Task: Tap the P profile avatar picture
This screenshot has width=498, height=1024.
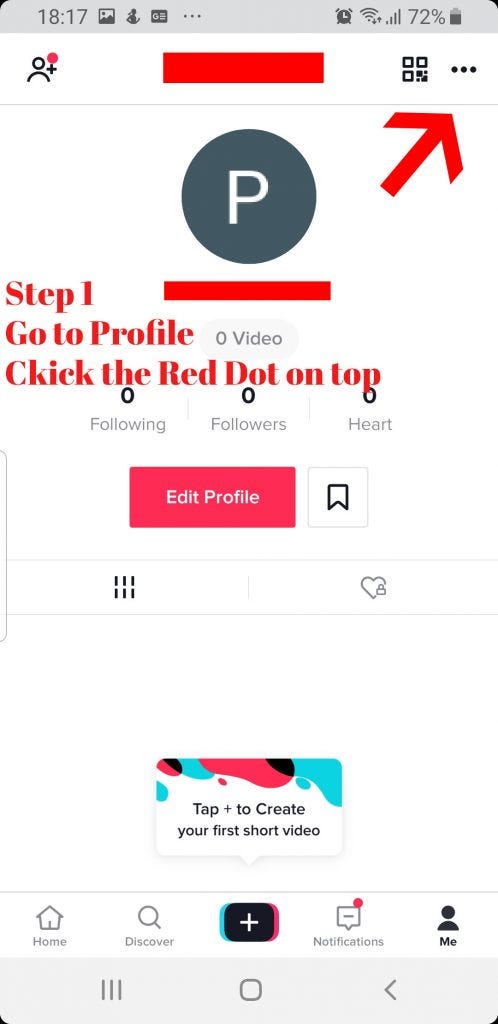Action: tap(249, 196)
